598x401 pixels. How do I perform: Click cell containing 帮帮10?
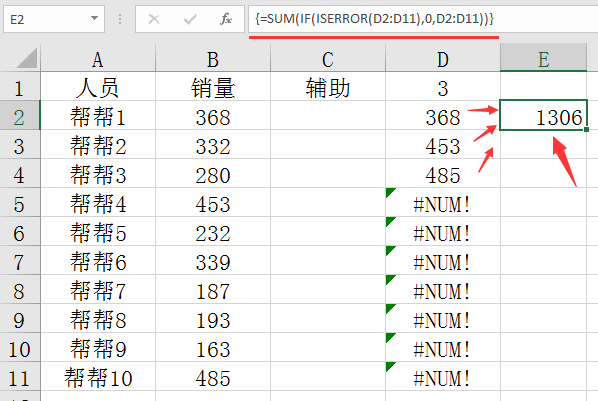point(98,377)
